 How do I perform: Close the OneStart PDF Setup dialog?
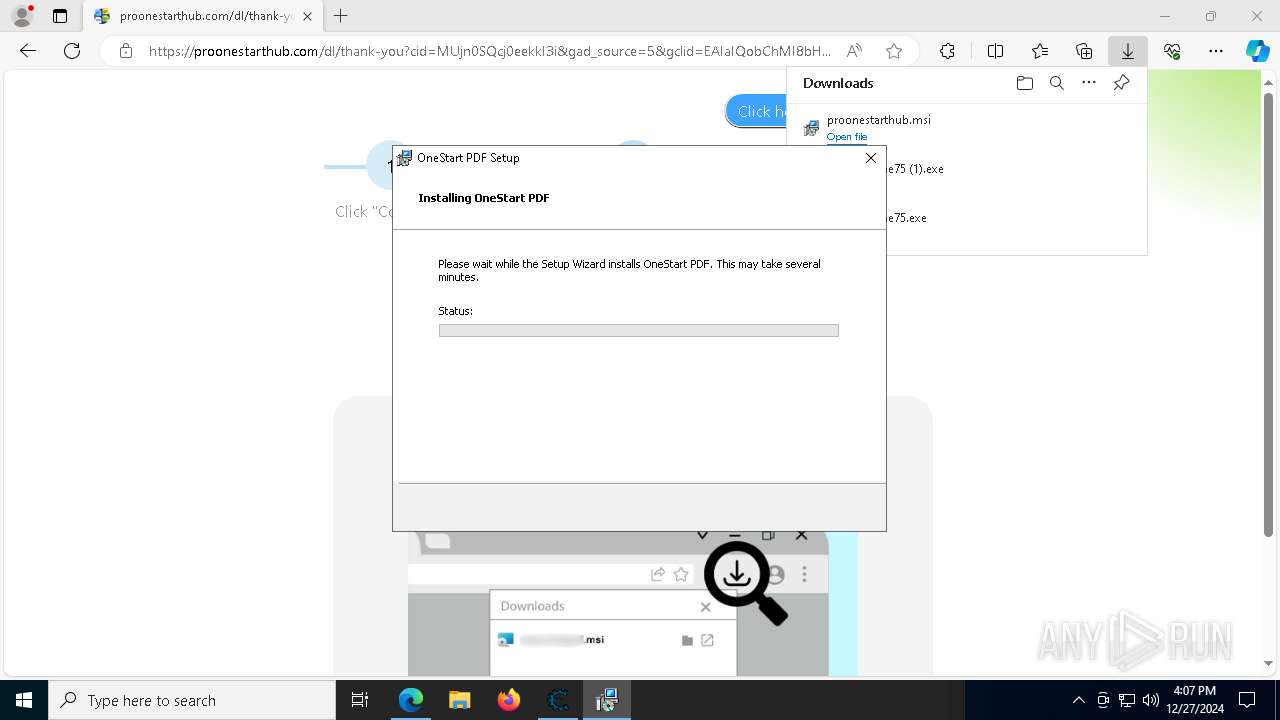click(x=870, y=158)
